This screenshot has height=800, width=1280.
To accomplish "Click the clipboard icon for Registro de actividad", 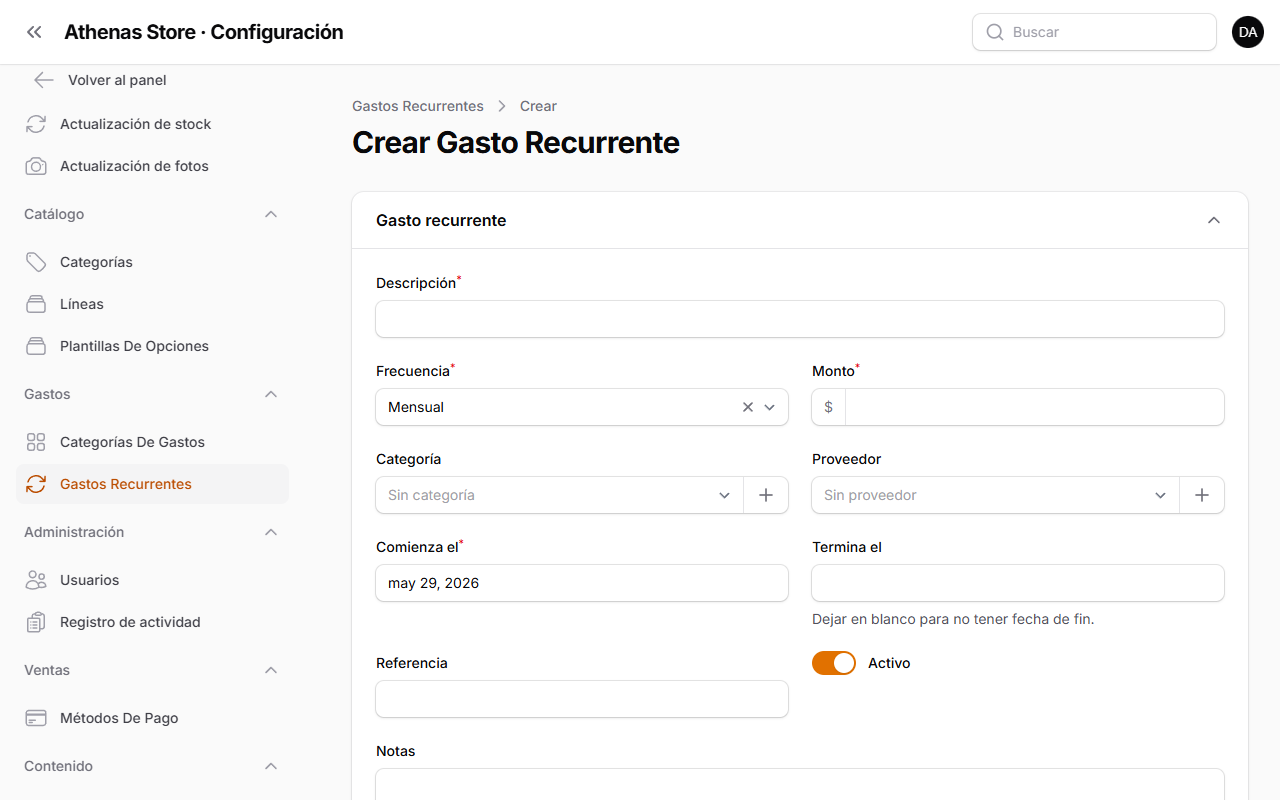I will (36, 622).
